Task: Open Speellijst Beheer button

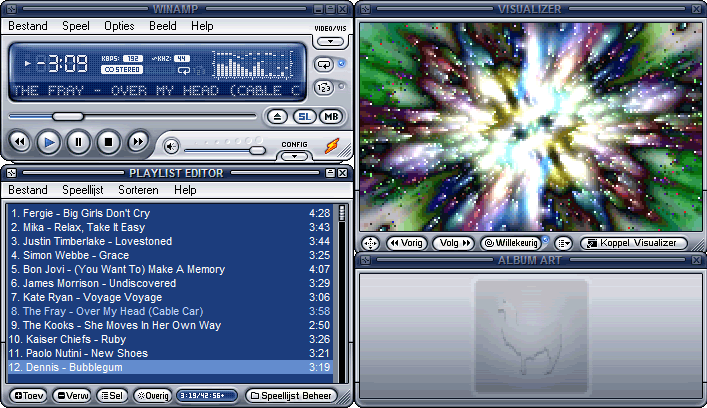Action: coord(291,396)
